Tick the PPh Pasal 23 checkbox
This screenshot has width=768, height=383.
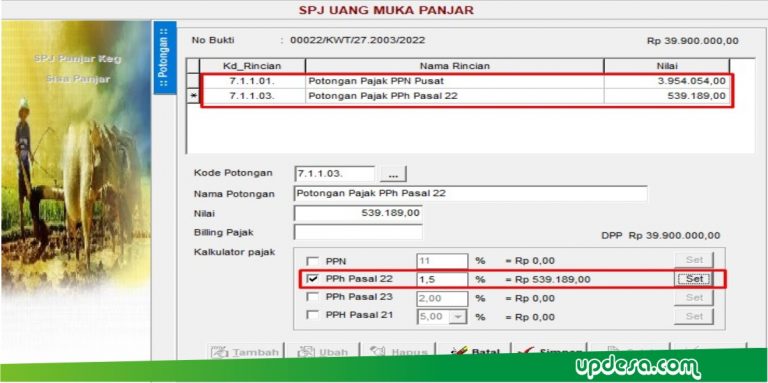312,297
